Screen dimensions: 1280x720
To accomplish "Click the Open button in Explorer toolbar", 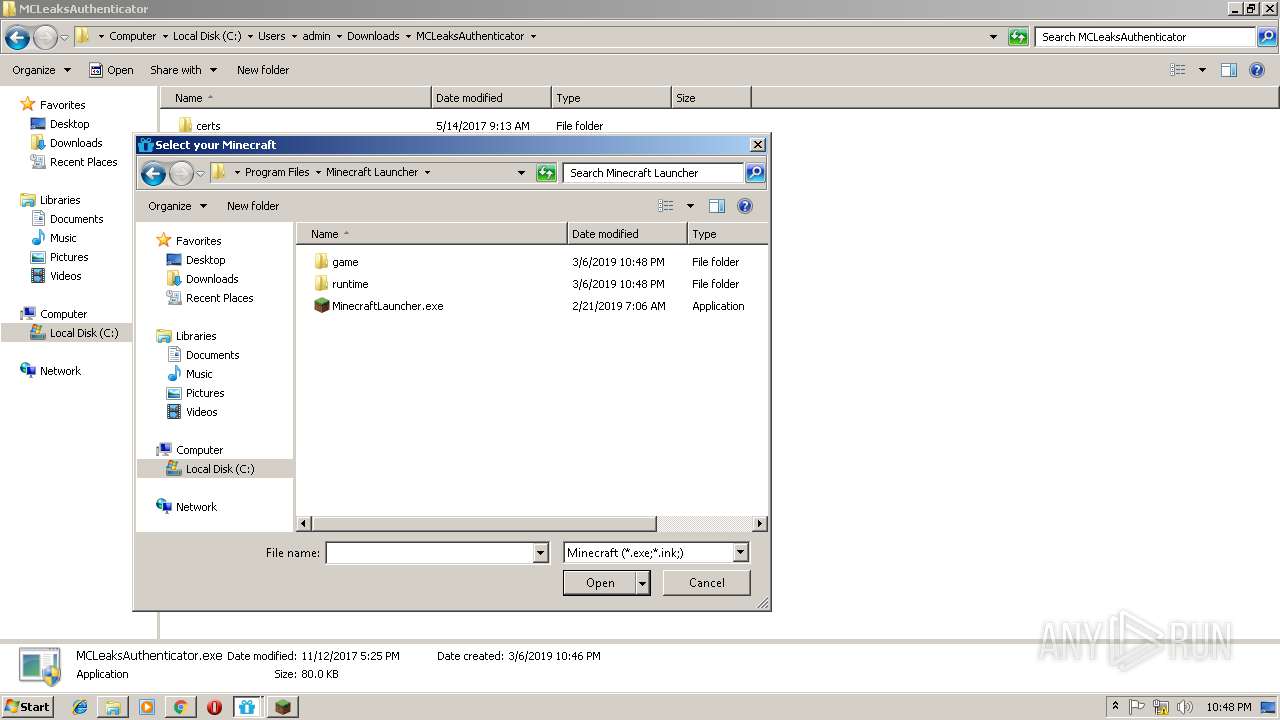I will click(111, 70).
